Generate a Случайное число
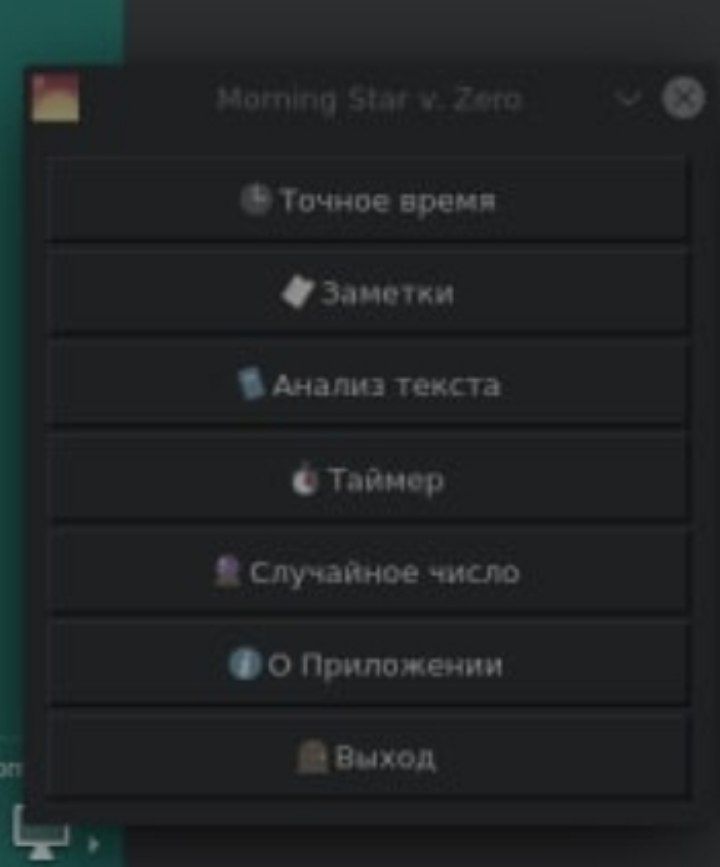 369,571
